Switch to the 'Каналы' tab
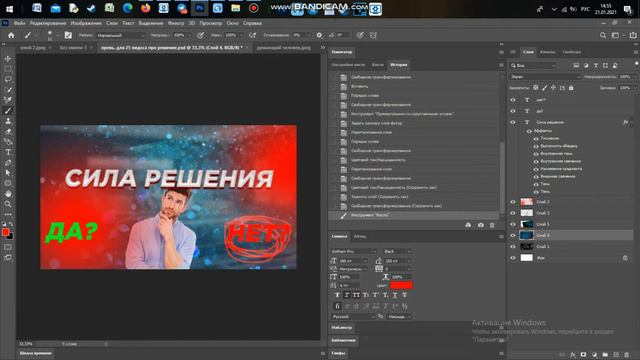This screenshot has height=360, width=640. point(547,52)
